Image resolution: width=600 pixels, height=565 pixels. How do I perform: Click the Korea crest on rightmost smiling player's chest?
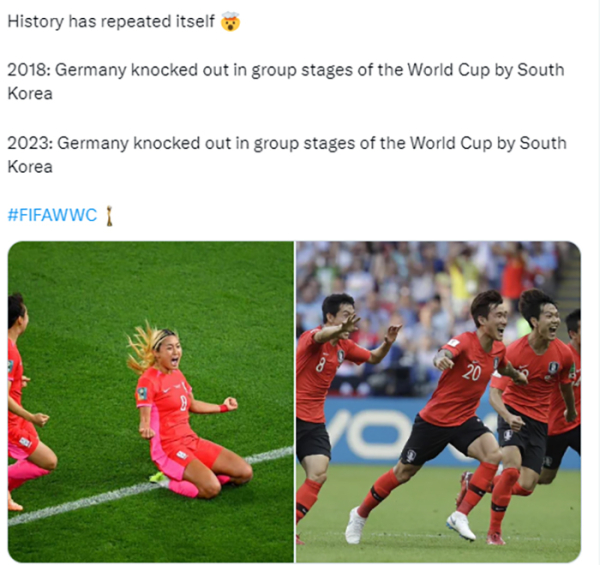coord(553,368)
